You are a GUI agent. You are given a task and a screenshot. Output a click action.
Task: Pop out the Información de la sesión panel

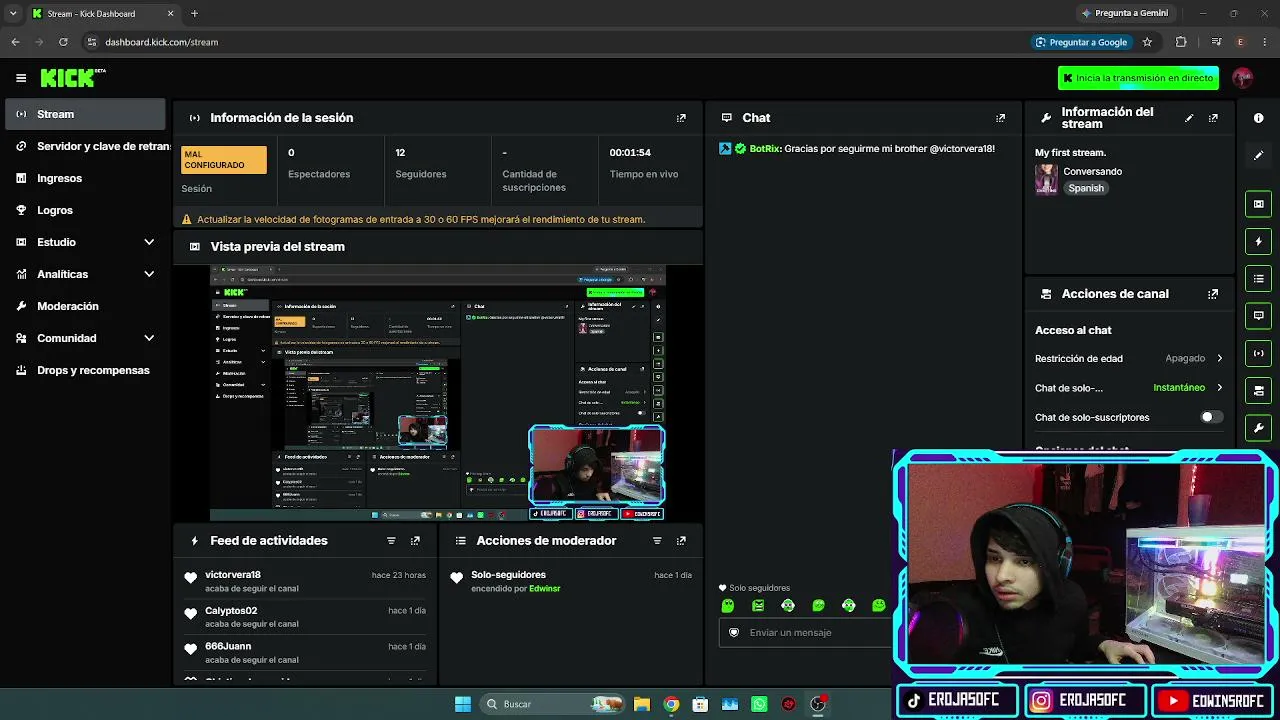click(x=681, y=118)
